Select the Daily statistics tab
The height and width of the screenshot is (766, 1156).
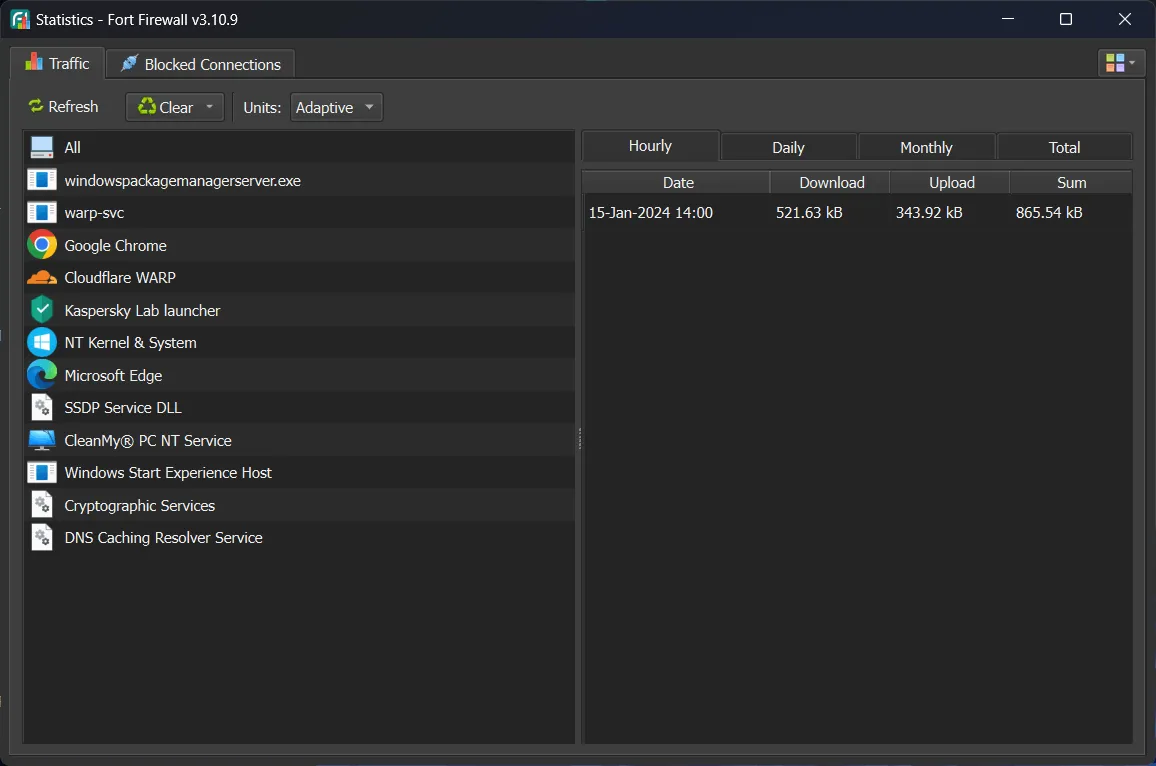(x=788, y=147)
